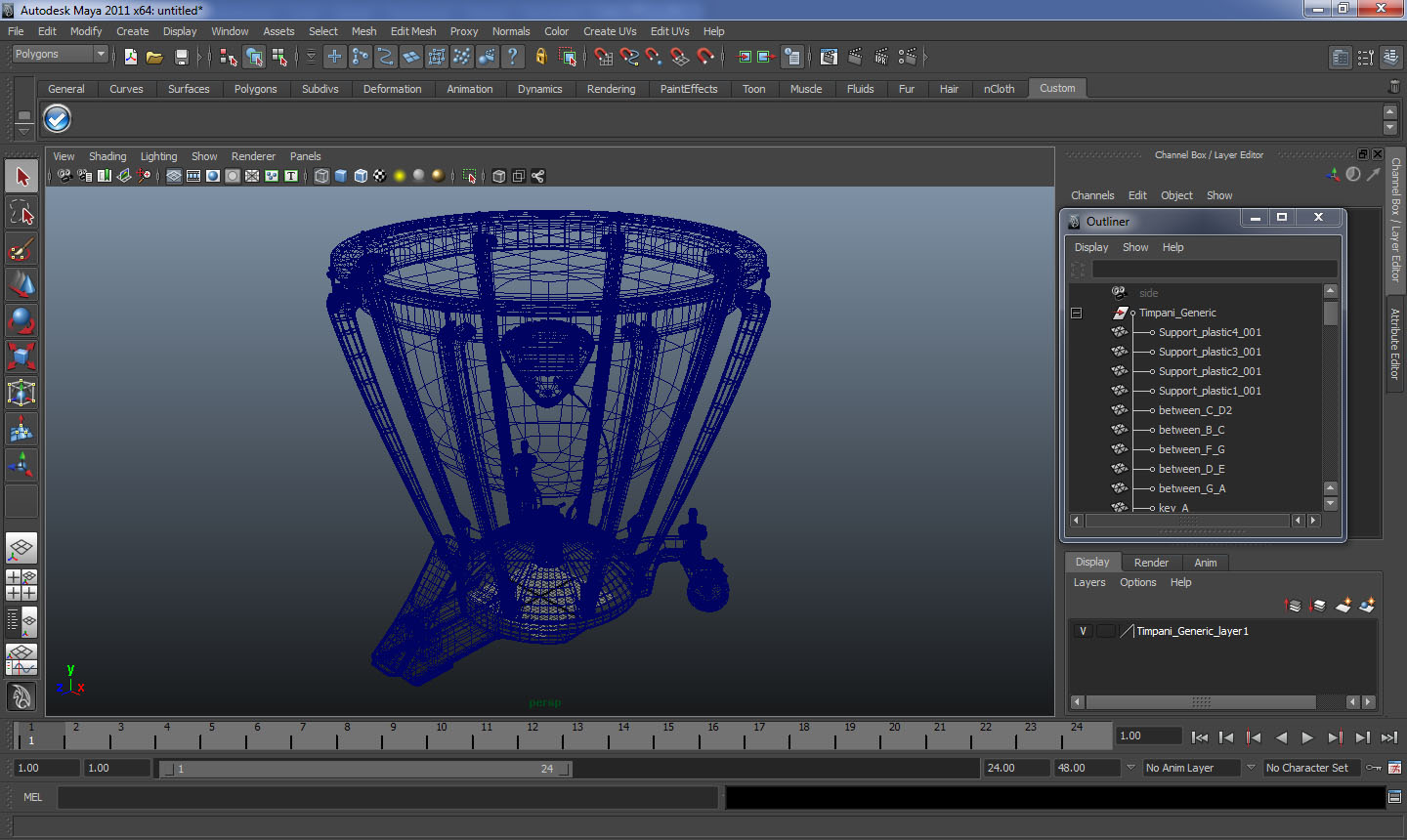Switch to the Anim layer tab
Screen dimensions: 1407x840
[x=1206, y=563]
